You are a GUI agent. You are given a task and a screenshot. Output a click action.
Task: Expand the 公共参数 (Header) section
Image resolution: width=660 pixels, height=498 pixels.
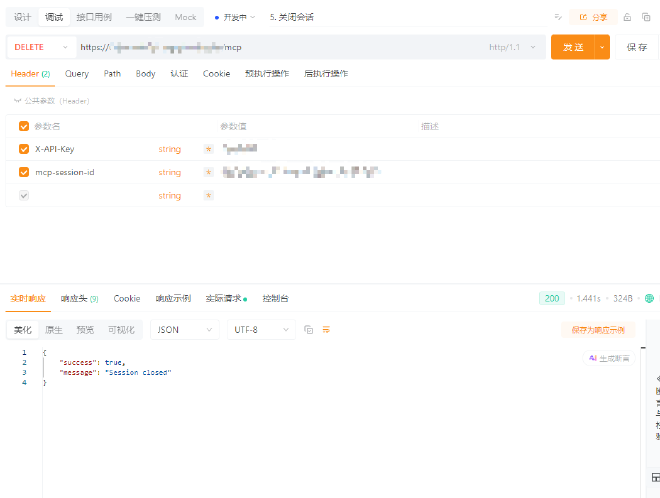[x=50, y=101]
